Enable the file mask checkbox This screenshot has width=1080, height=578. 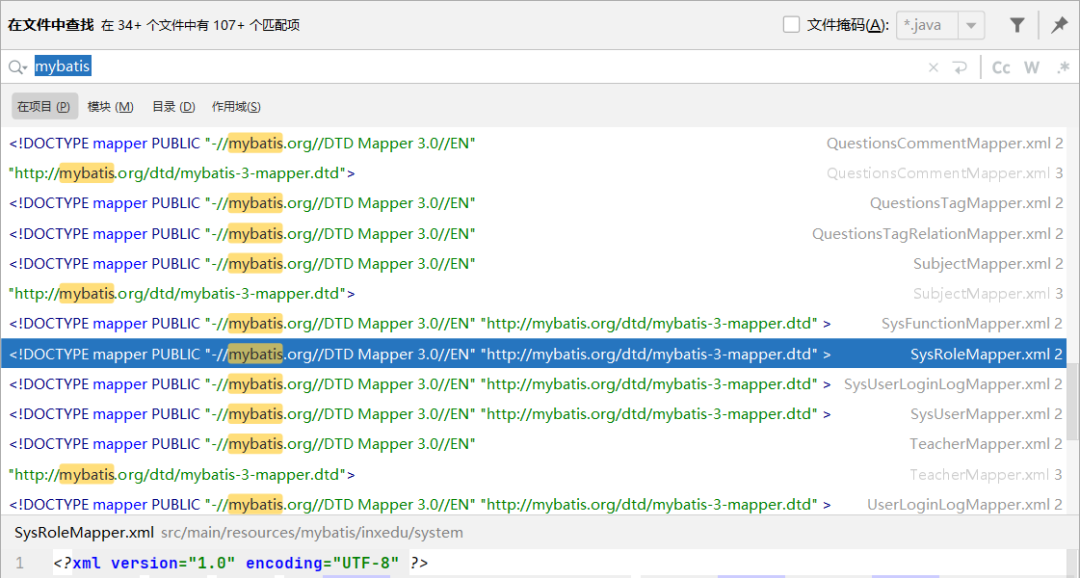click(x=791, y=25)
